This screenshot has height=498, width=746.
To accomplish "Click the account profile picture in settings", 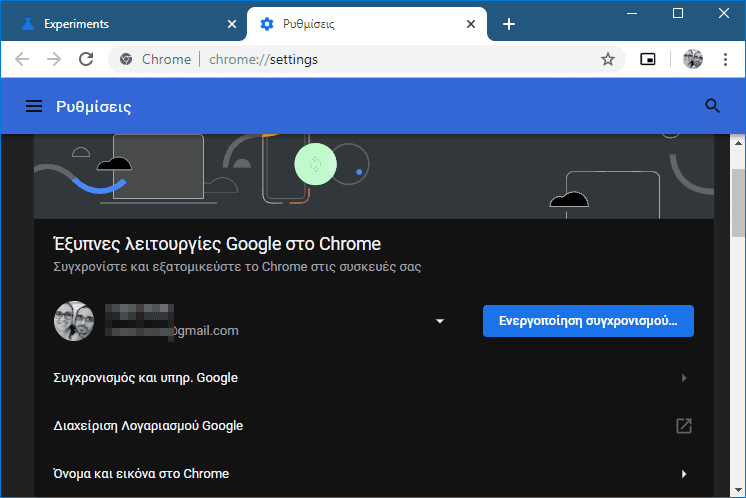I will click(x=74, y=321).
